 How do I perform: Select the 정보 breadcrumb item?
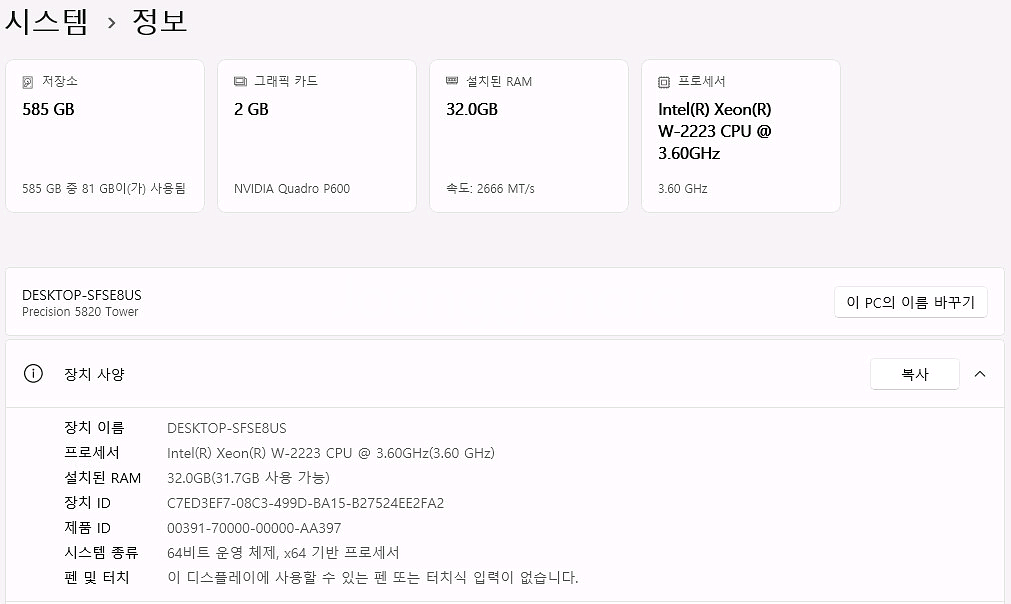(x=160, y=21)
